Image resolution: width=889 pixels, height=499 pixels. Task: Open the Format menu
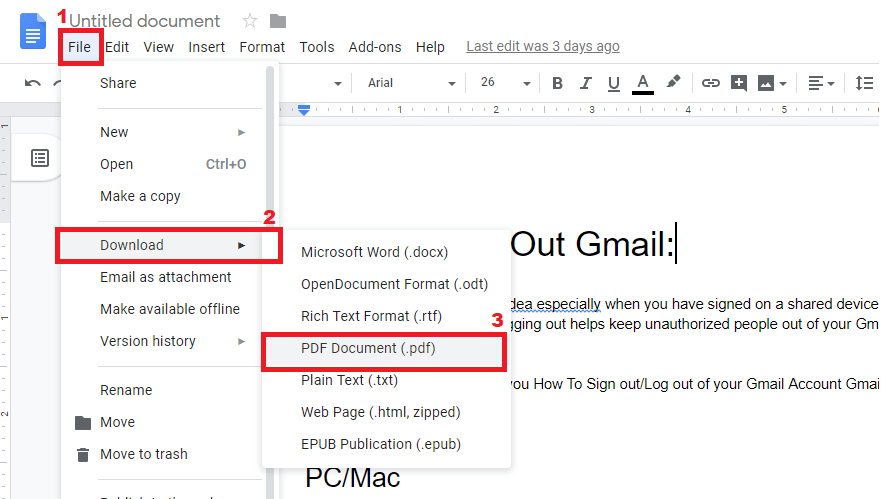262,47
